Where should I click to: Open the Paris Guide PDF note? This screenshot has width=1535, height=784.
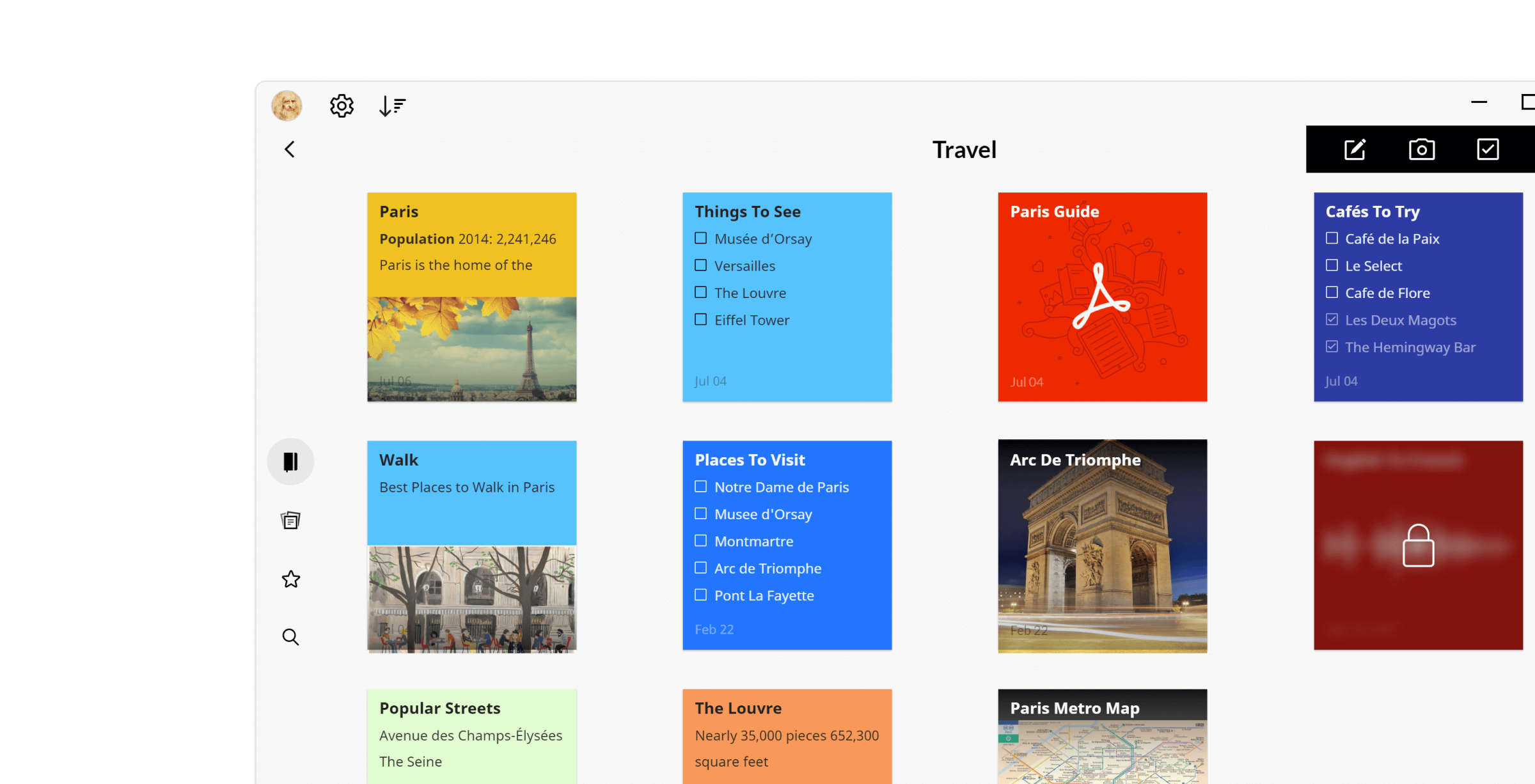pyautogui.click(x=1102, y=297)
